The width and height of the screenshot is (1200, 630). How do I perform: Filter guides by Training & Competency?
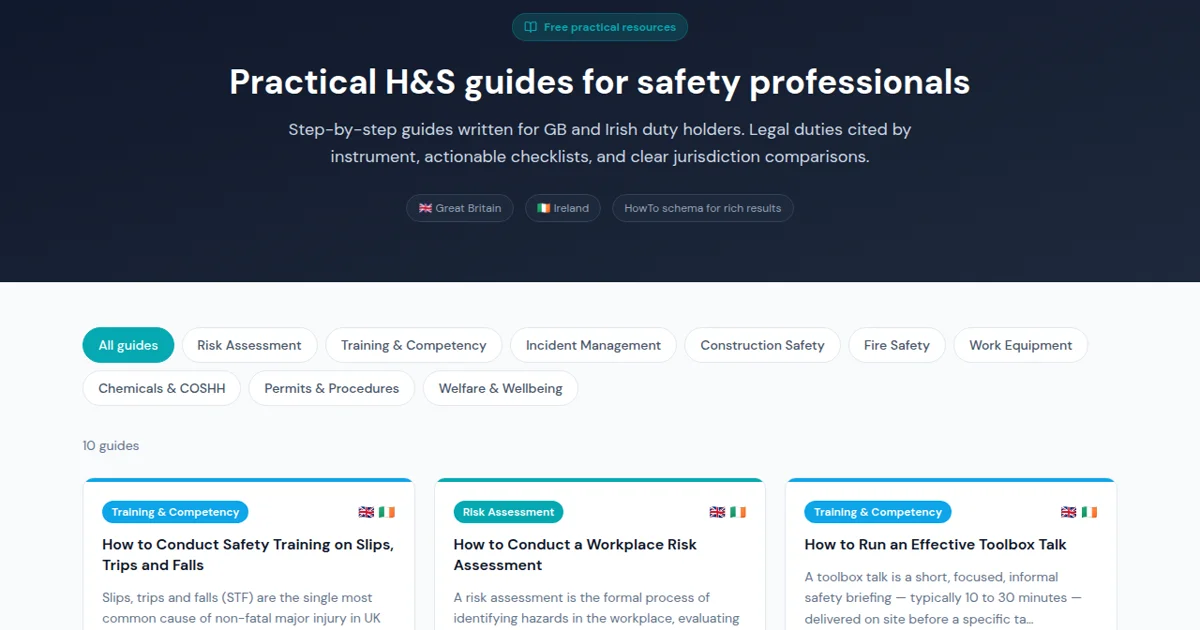pos(413,345)
